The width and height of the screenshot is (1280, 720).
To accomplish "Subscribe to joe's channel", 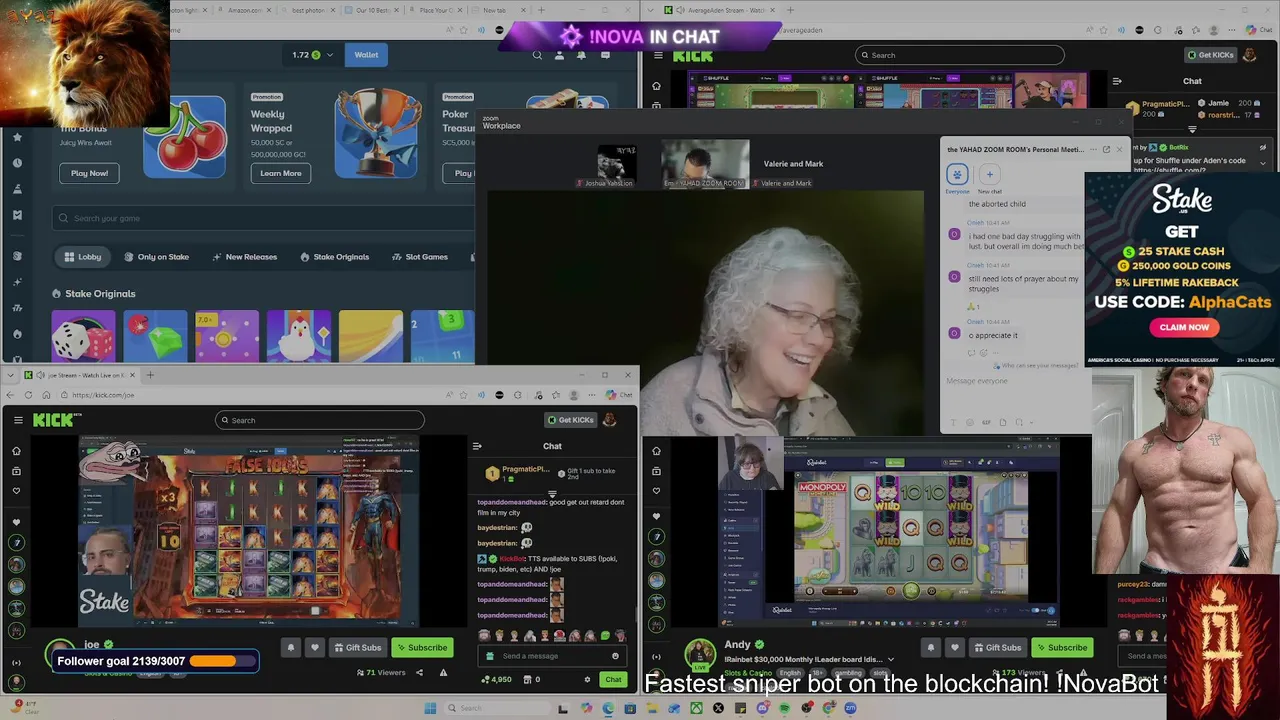I will [x=421, y=647].
